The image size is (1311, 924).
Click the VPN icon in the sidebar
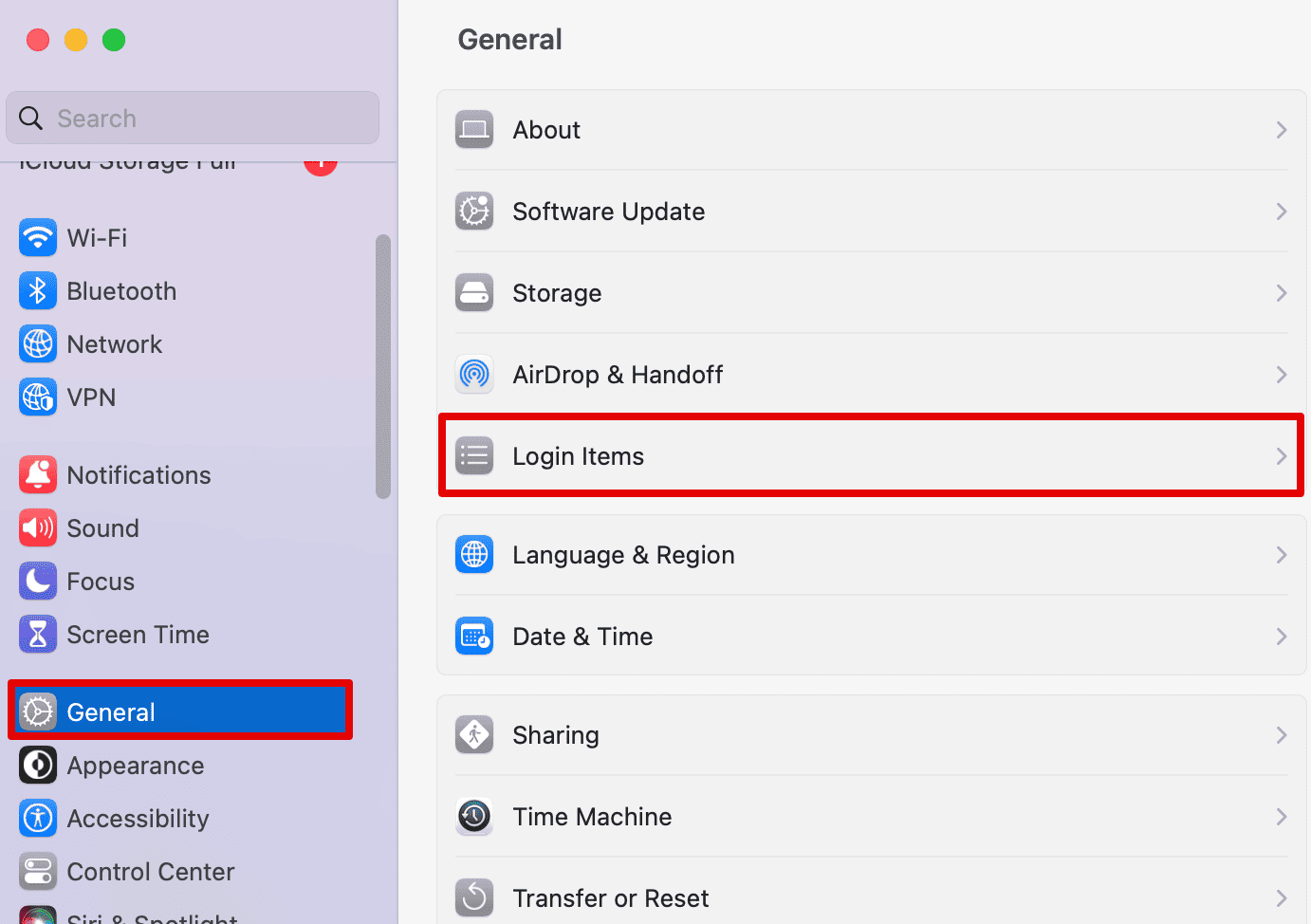(x=38, y=397)
